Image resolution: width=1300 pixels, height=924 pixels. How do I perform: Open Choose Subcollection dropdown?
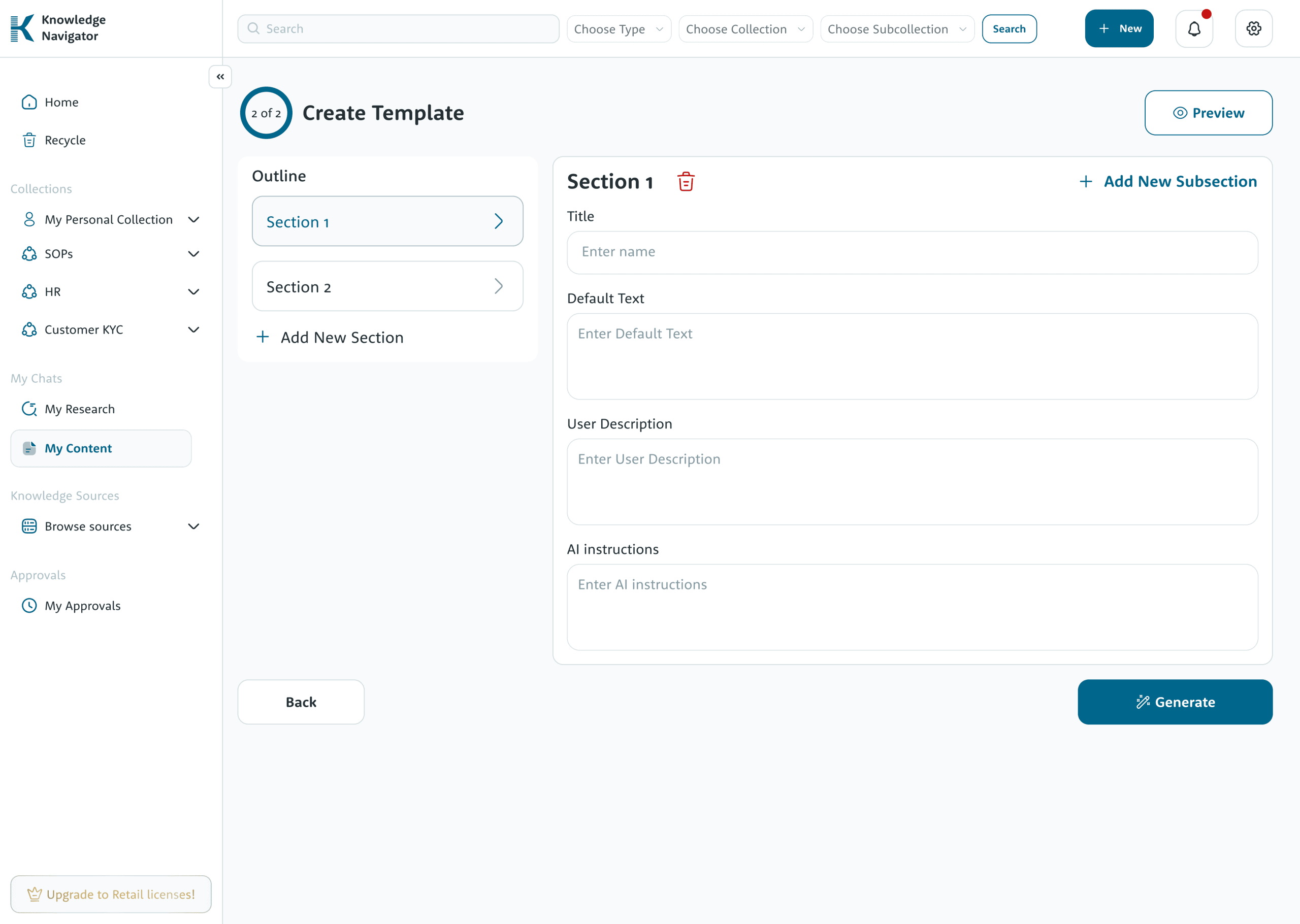897,29
